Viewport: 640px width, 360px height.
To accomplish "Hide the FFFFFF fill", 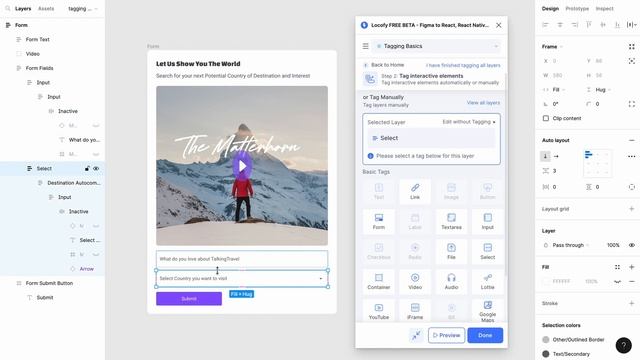I will [617, 282].
